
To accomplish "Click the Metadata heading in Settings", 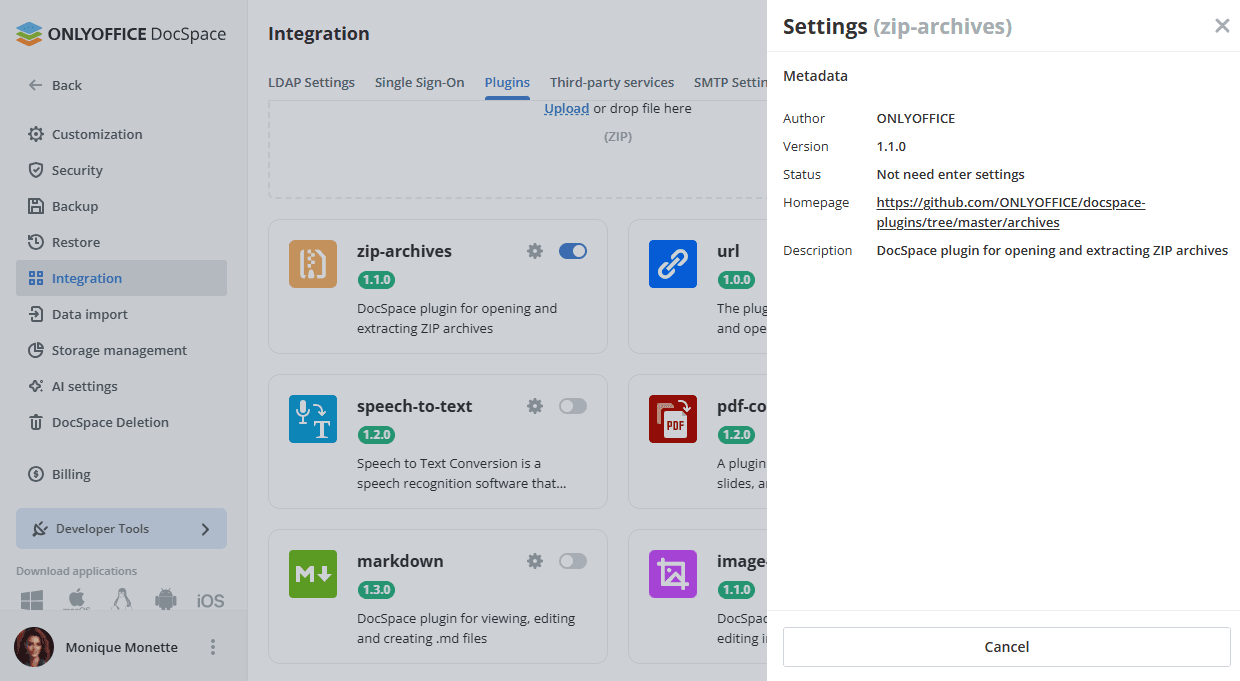I will [815, 76].
